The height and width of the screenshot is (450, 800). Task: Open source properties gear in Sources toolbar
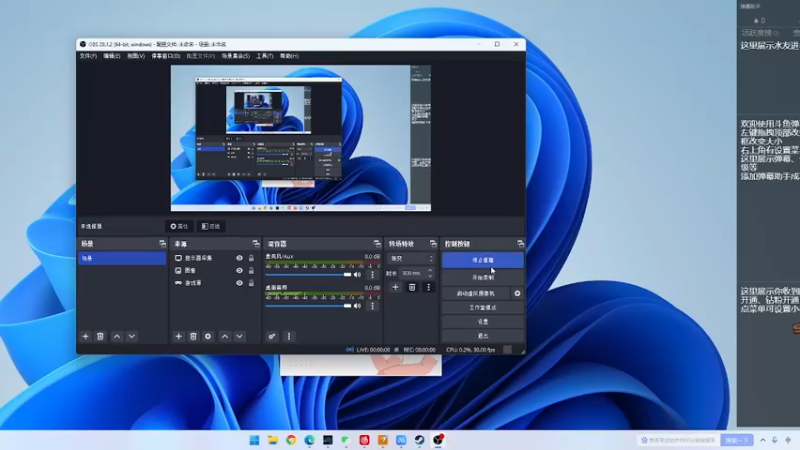coord(208,336)
